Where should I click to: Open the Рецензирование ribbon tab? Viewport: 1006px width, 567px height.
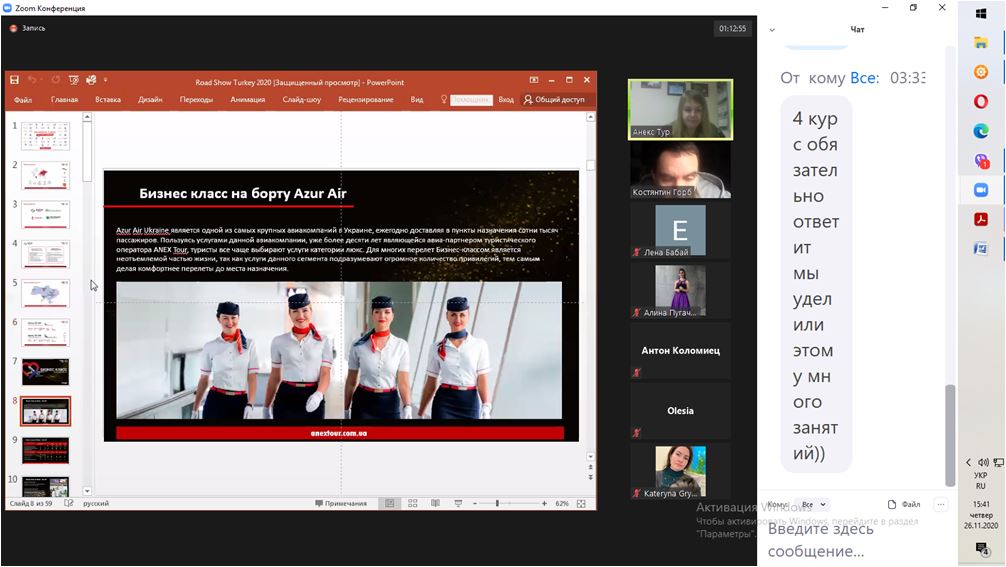tap(366, 99)
